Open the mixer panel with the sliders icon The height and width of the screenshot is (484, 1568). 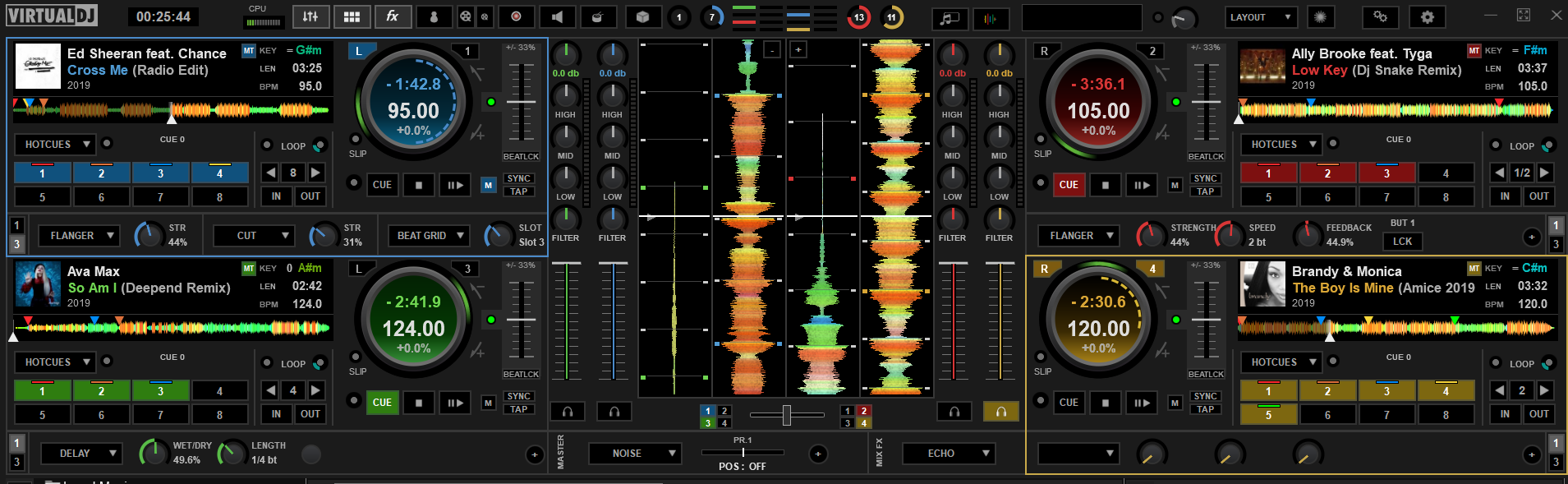point(310,16)
